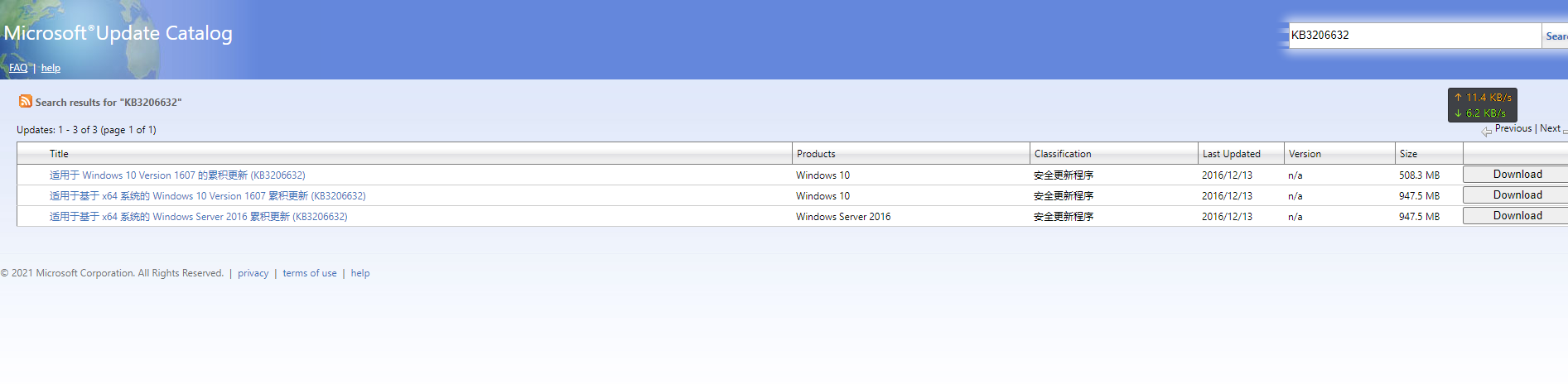Open the FAQ link in header
1568x384 pixels.
(18, 68)
